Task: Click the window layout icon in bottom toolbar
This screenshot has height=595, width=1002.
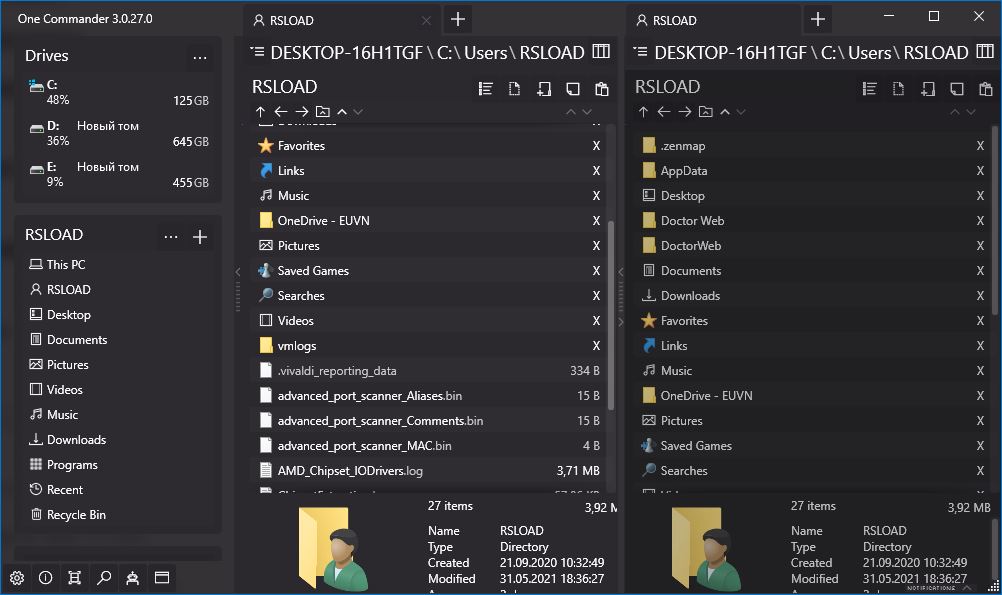Action: coord(161,578)
